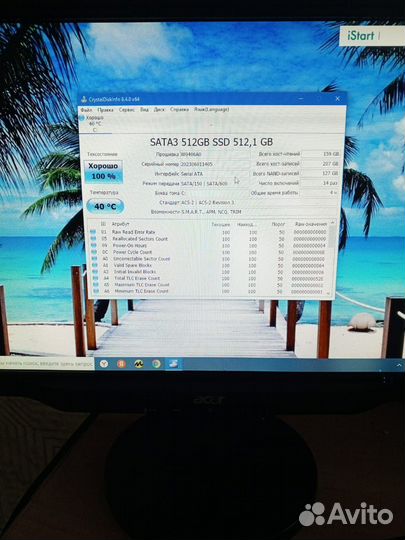
Task: Open the Язык(Language) menu
Action: click(211, 109)
